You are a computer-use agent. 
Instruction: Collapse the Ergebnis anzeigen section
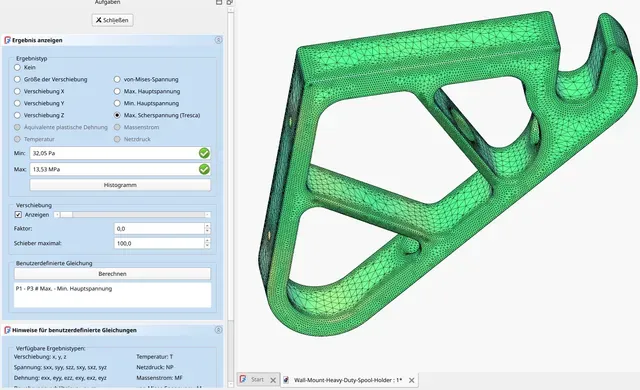tap(218, 40)
